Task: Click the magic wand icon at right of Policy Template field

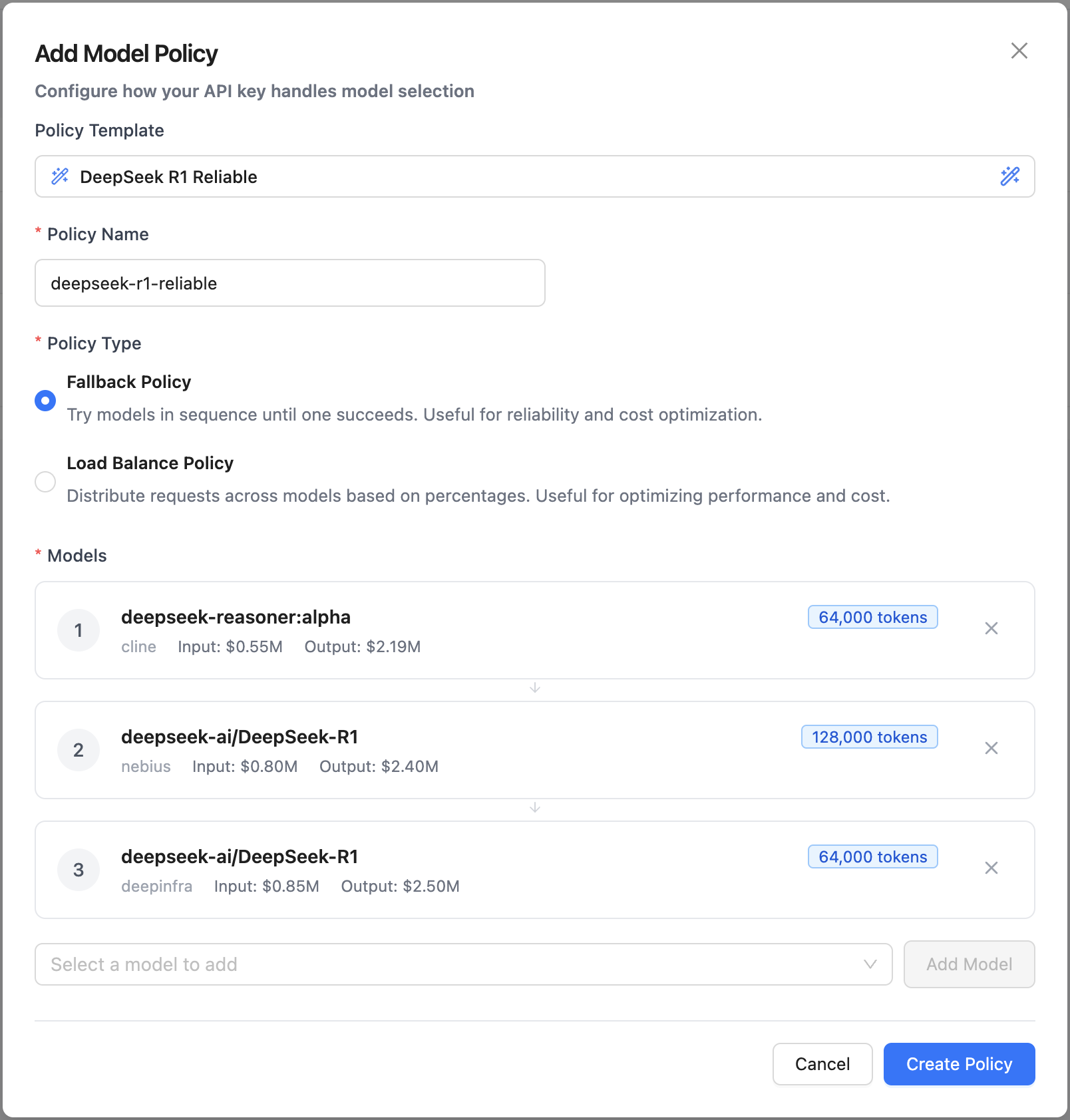Action: tap(1009, 176)
